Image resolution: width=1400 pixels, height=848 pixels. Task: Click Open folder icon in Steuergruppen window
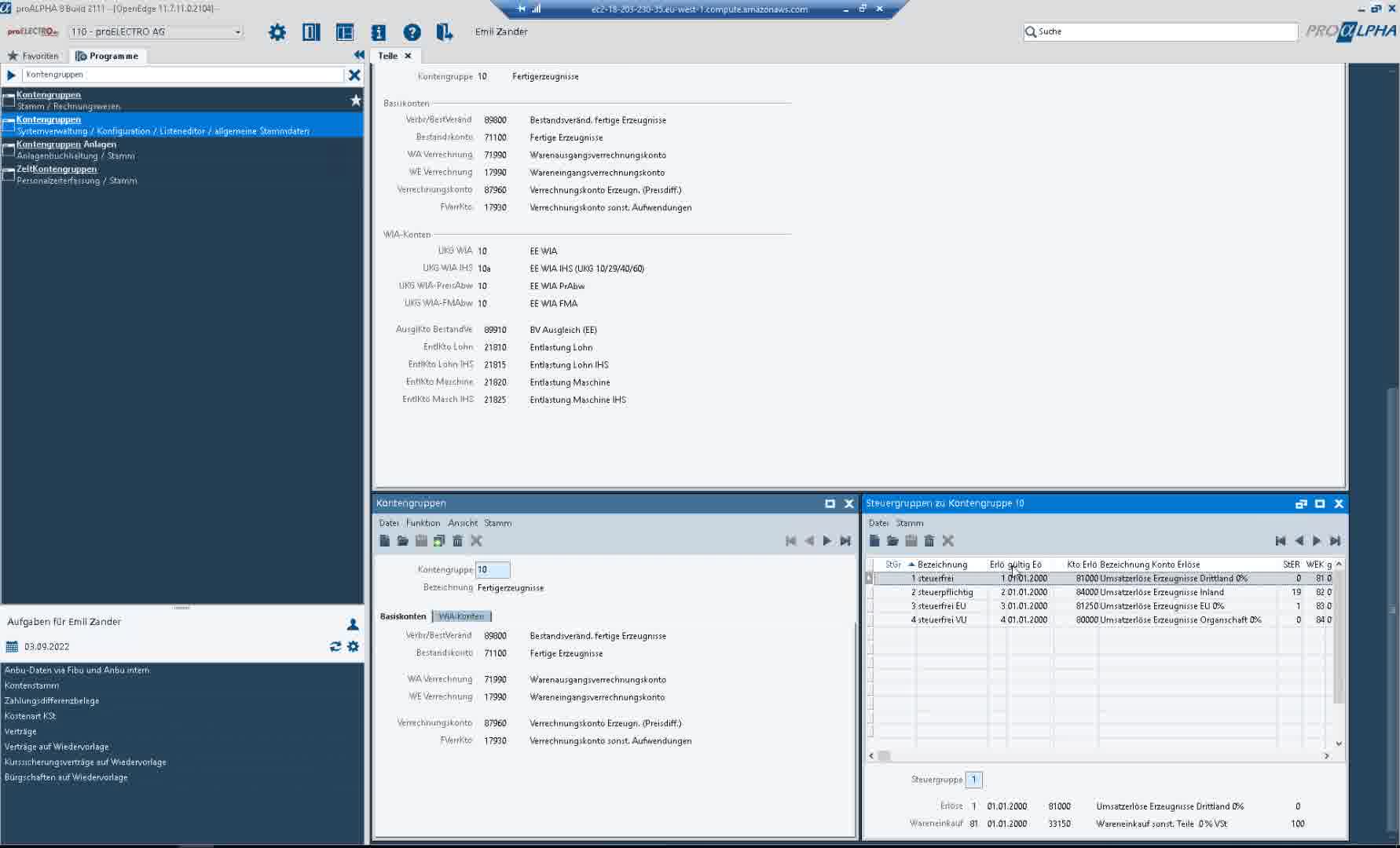pyautogui.click(x=892, y=541)
